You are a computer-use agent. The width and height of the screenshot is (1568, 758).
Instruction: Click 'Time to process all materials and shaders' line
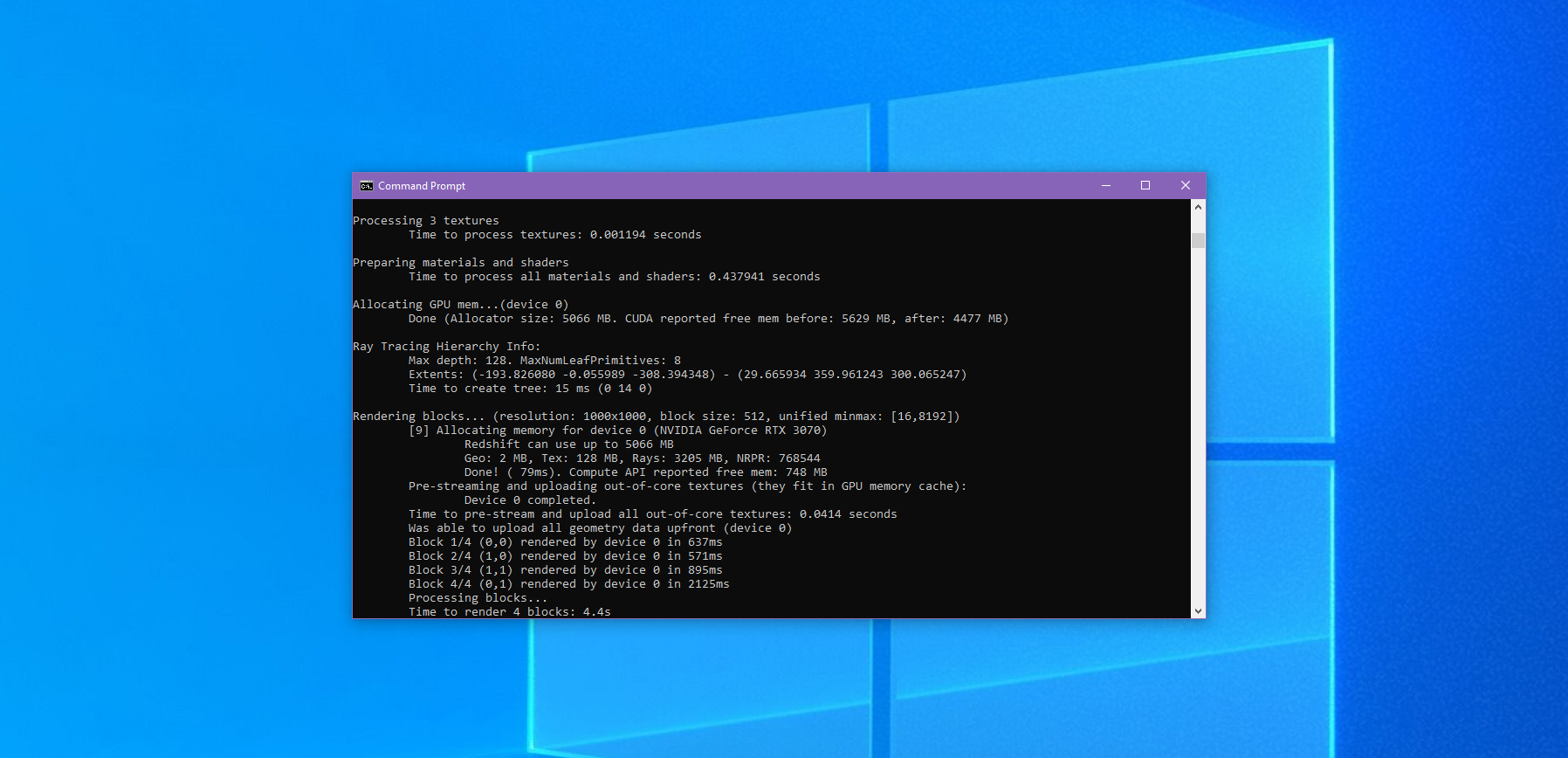click(615, 277)
